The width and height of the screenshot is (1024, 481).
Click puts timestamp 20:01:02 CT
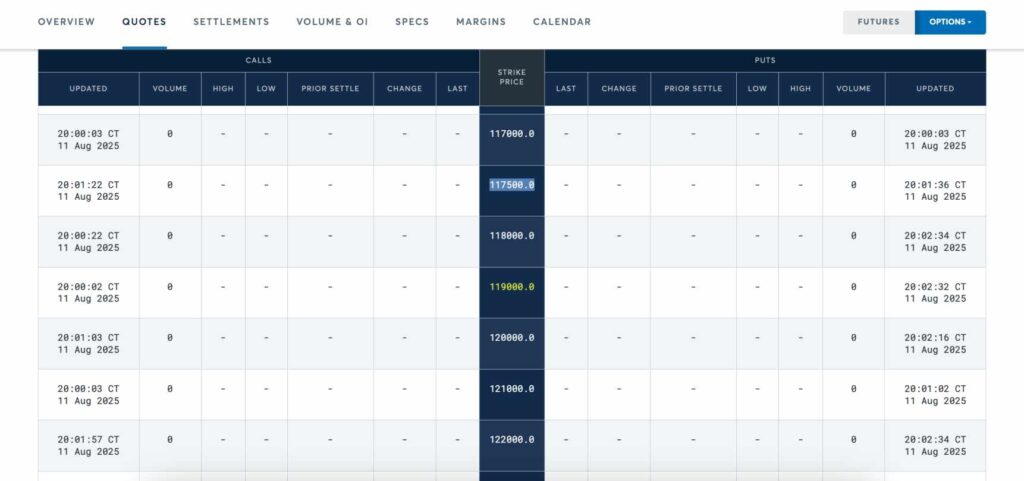click(935, 388)
